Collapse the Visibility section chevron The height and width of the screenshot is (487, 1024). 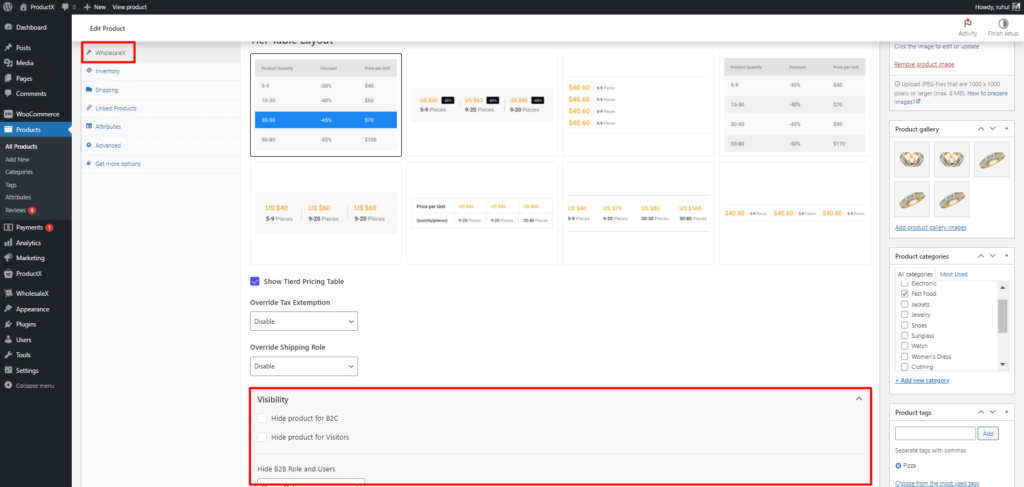pyautogui.click(x=857, y=399)
